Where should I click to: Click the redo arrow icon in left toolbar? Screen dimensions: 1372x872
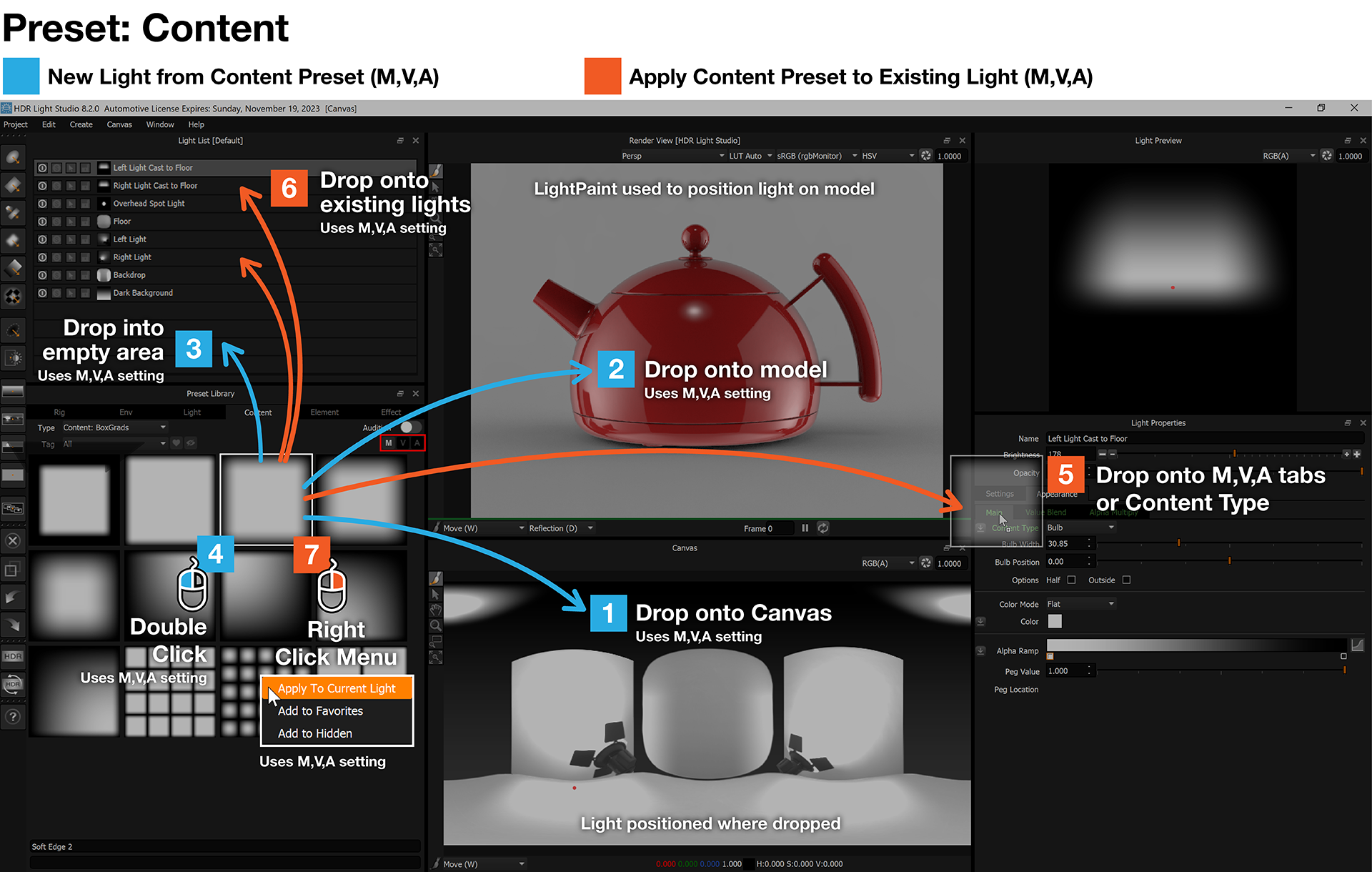tap(13, 625)
